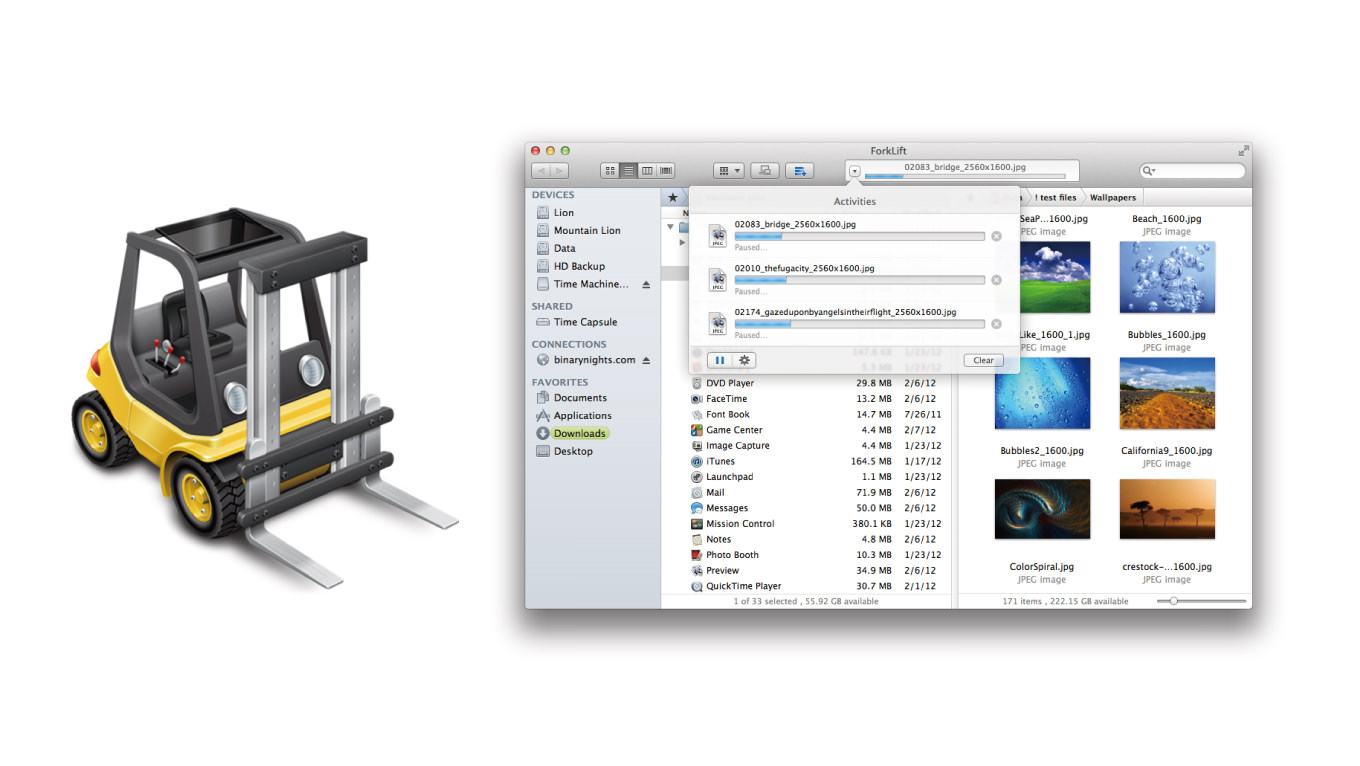
Task: Click the Mission Control app icon
Action: point(697,524)
